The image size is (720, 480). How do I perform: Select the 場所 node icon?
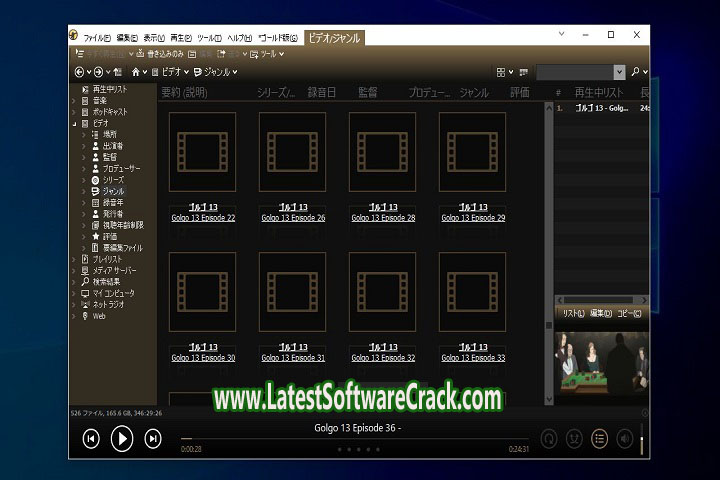coord(95,135)
